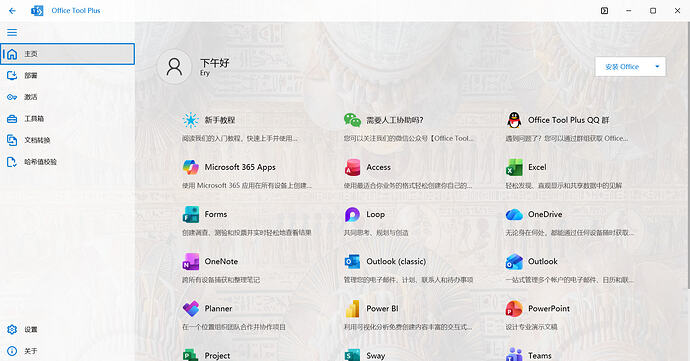Open 部署 in the sidebar

pyautogui.click(x=67, y=75)
